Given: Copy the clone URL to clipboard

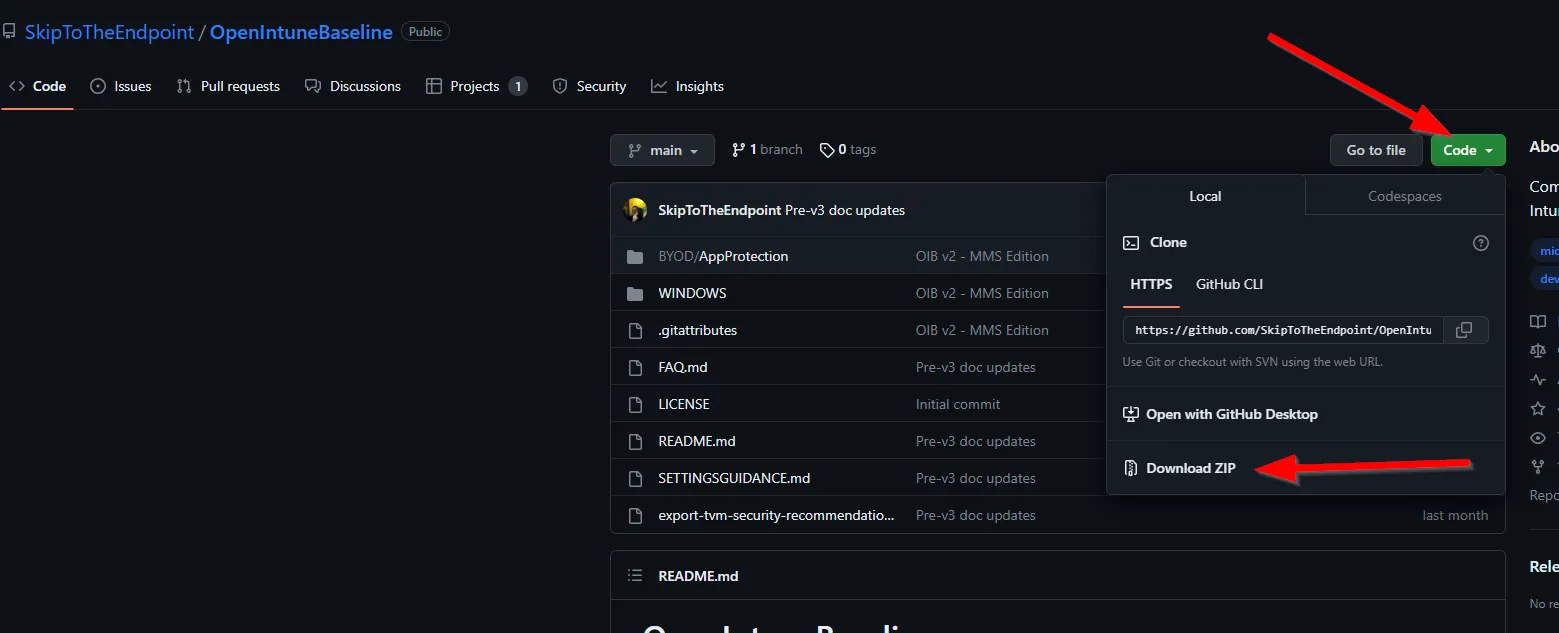Looking at the screenshot, I should coord(1464,330).
